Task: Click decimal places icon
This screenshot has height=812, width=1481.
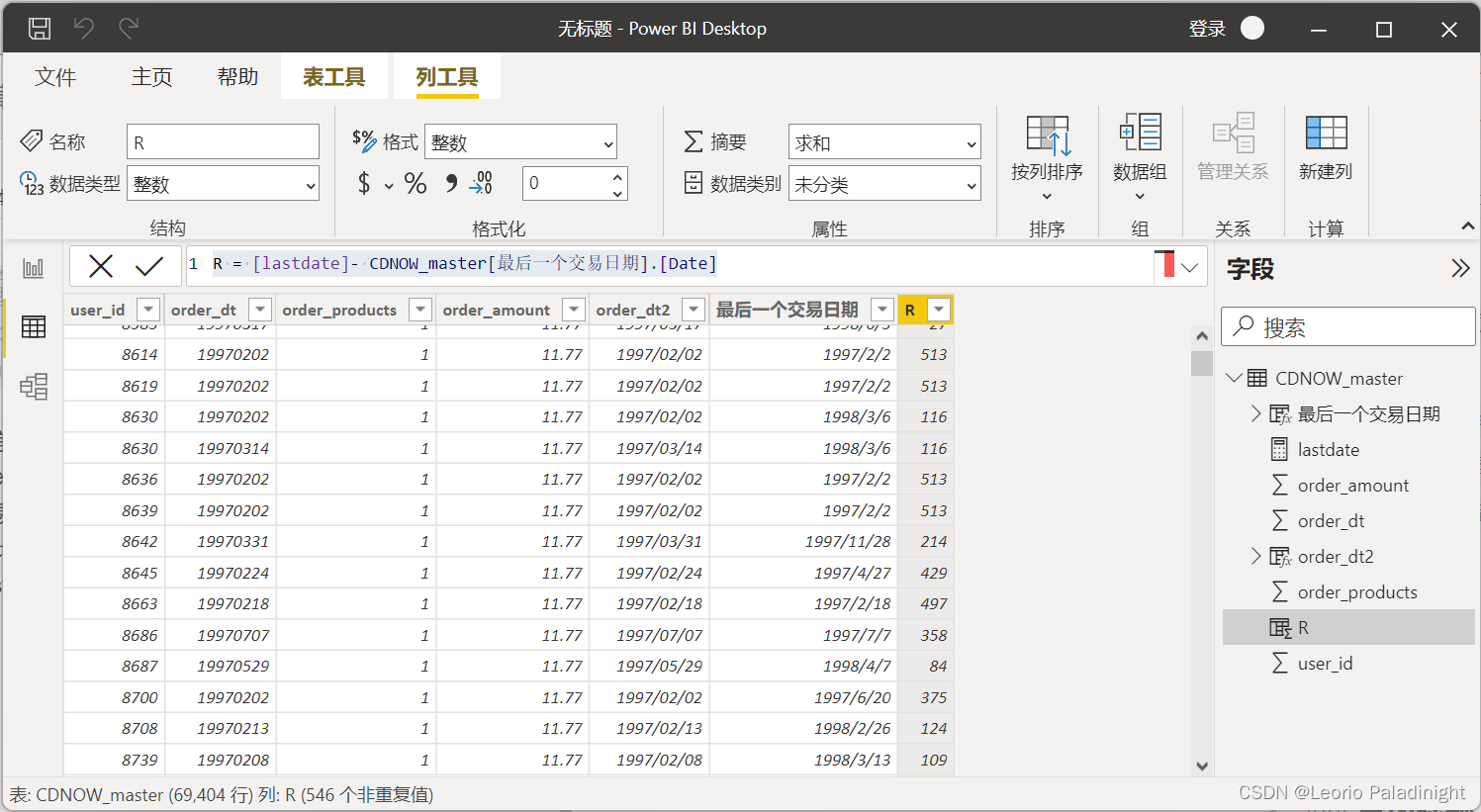Action: tap(481, 183)
